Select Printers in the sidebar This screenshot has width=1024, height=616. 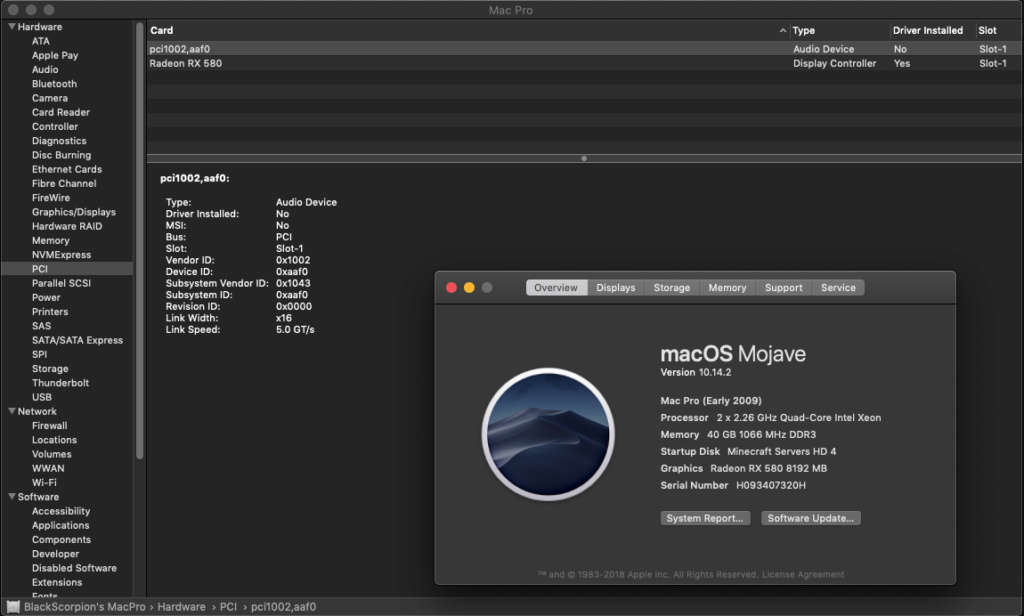(50, 312)
